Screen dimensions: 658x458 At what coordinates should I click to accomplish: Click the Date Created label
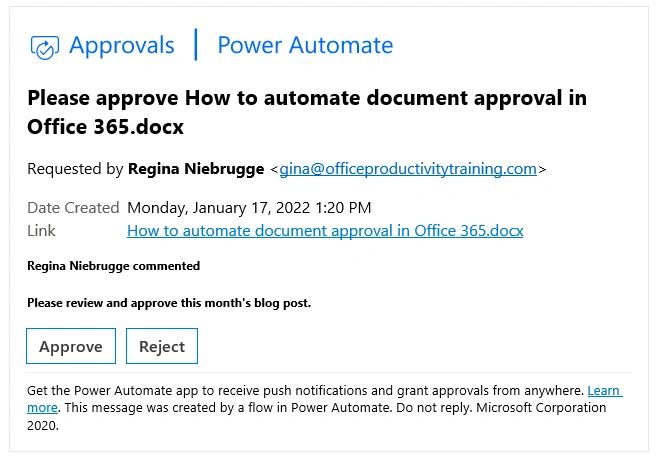73,208
